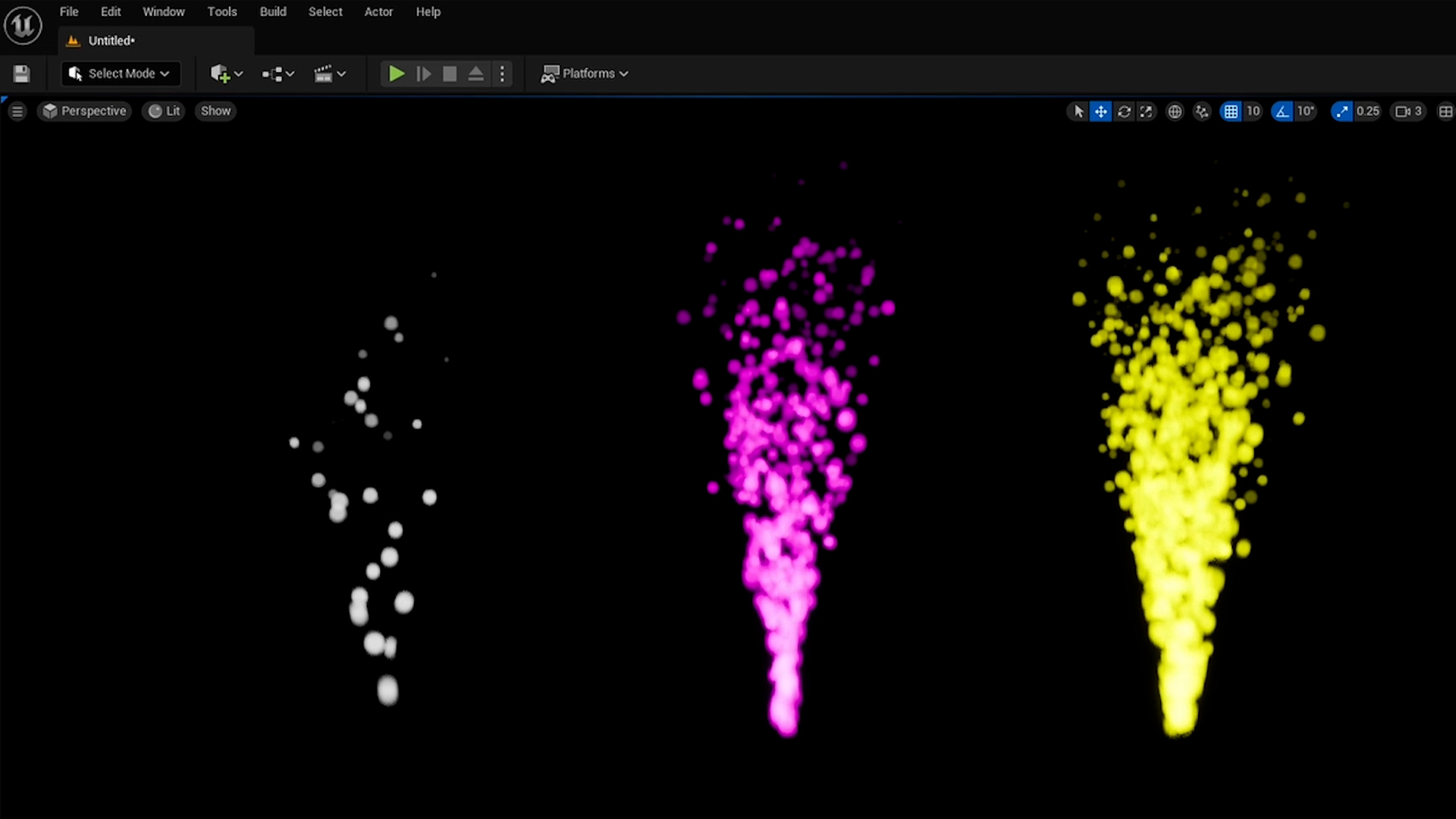Toggle rotation angle snapping

(x=1282, y=111)
